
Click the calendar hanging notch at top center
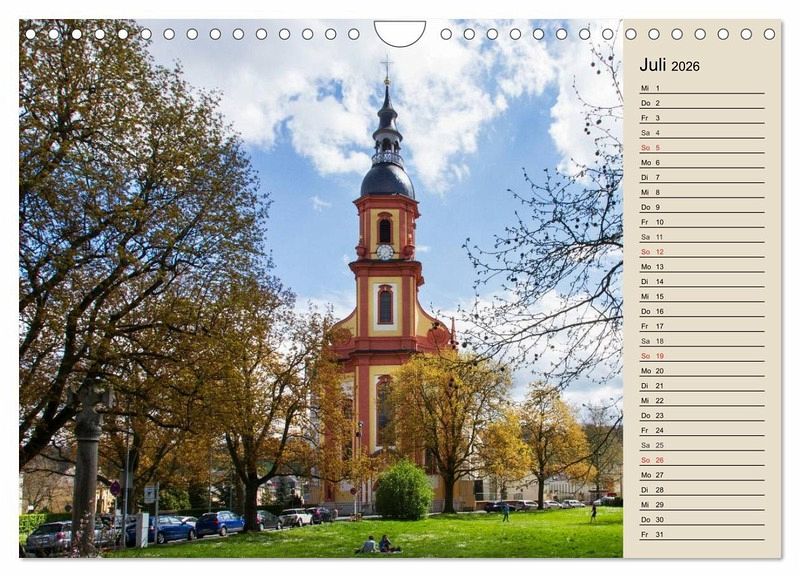click(399, 33)
